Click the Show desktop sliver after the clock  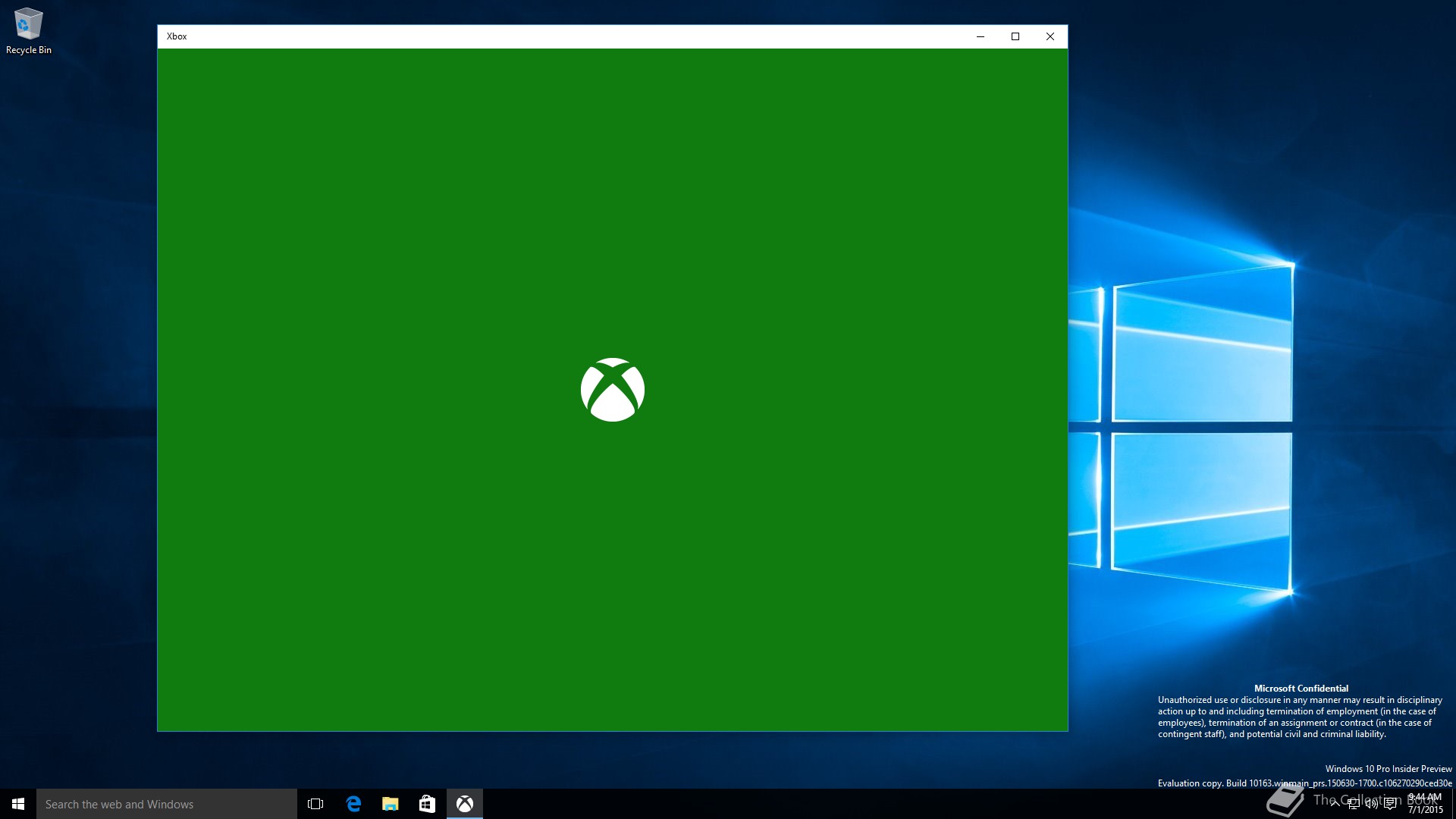1453,804
